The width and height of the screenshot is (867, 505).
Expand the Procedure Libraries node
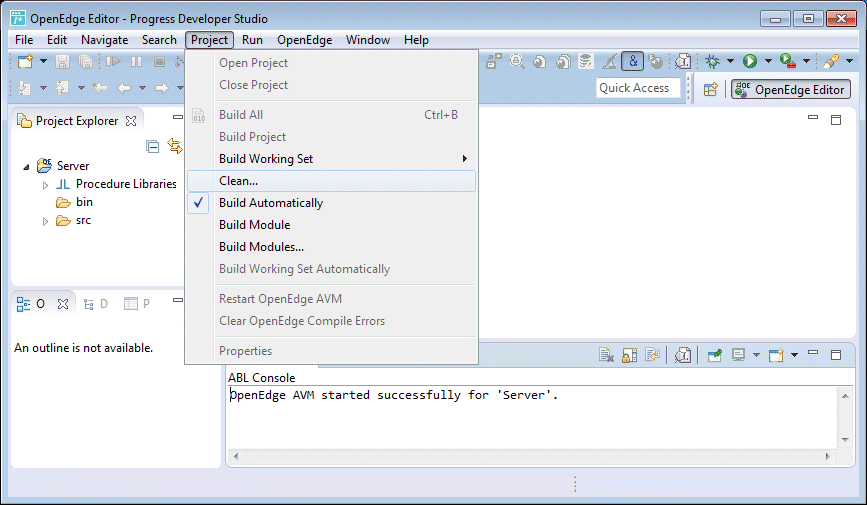[x=45, y=185]
